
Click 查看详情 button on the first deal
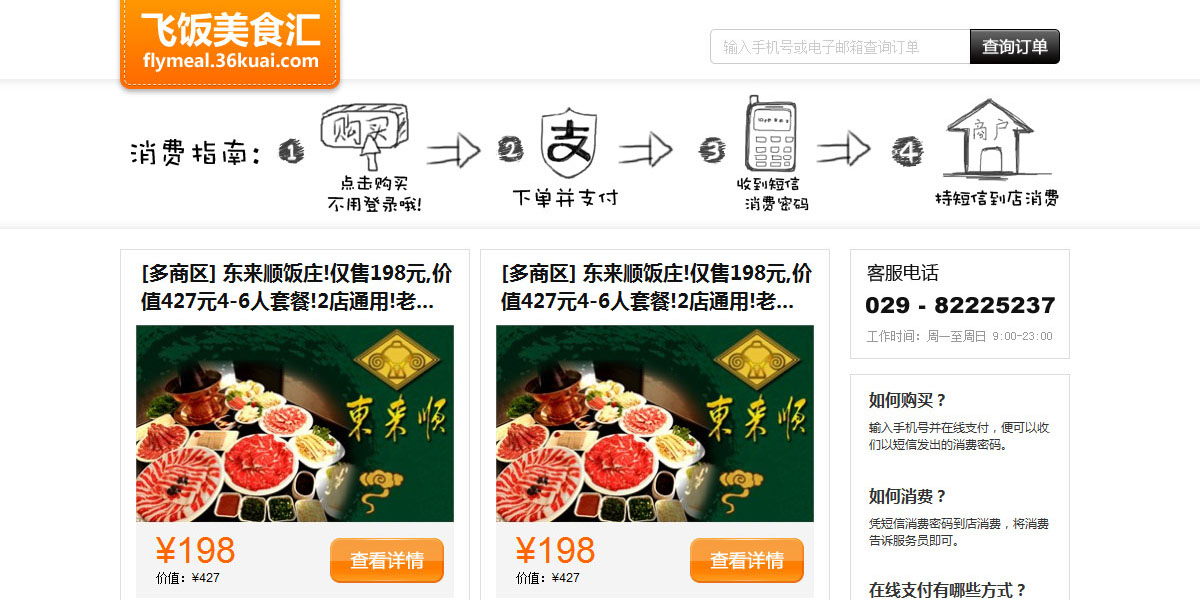pyautogui.click(x=387, y=560)
